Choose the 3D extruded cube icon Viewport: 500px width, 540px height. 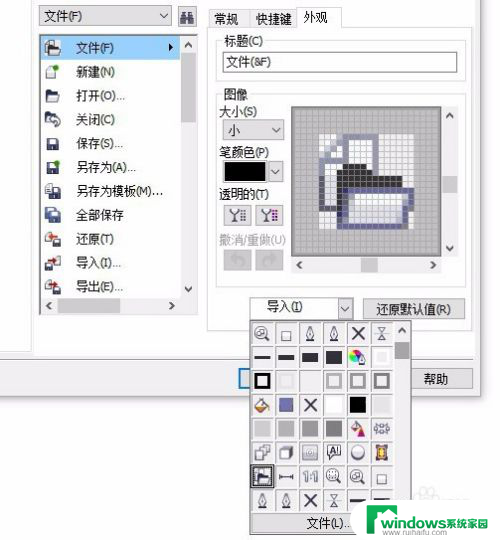[x=286, y=453]
